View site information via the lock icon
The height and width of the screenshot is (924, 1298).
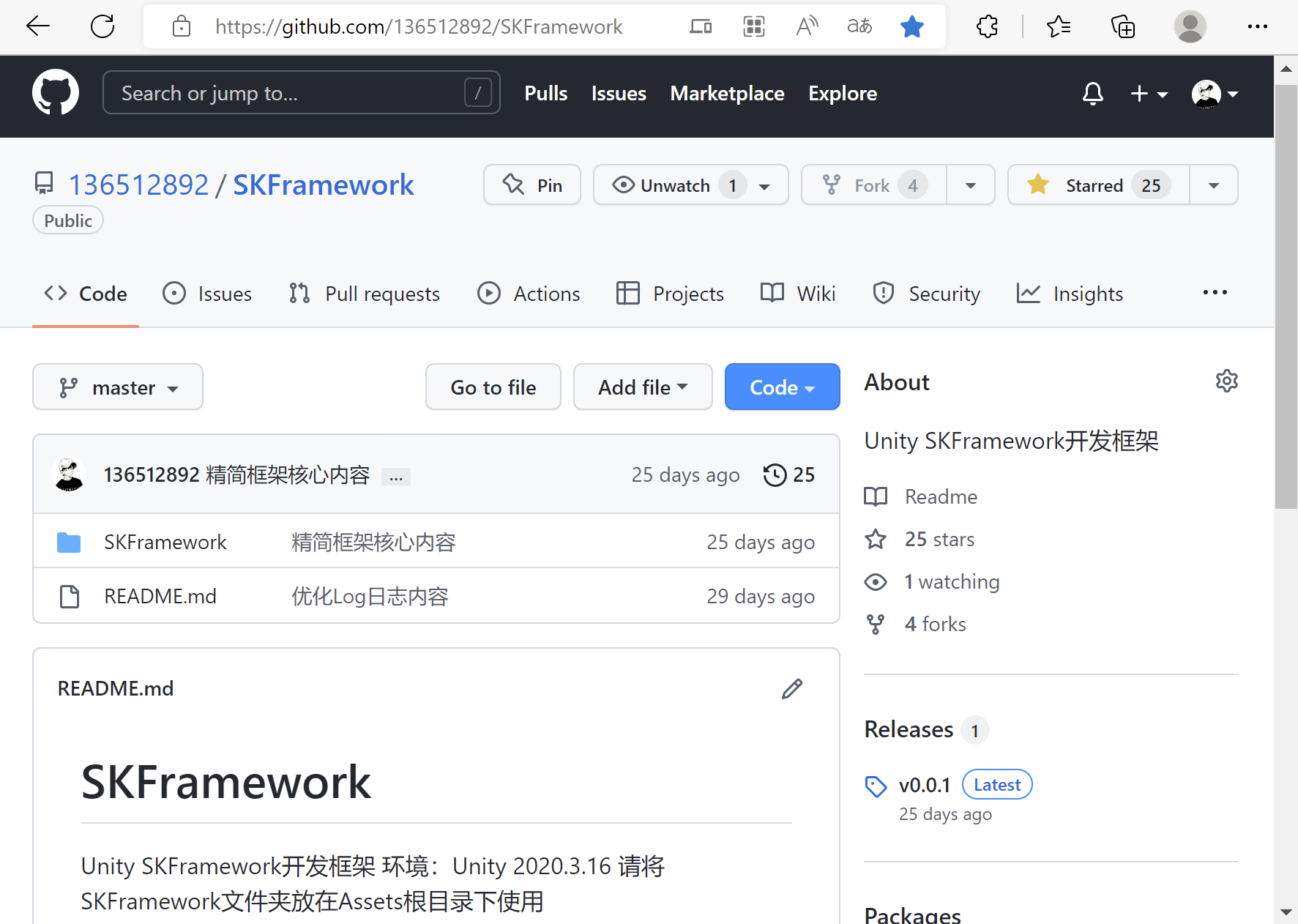click(x=182, y=27)
